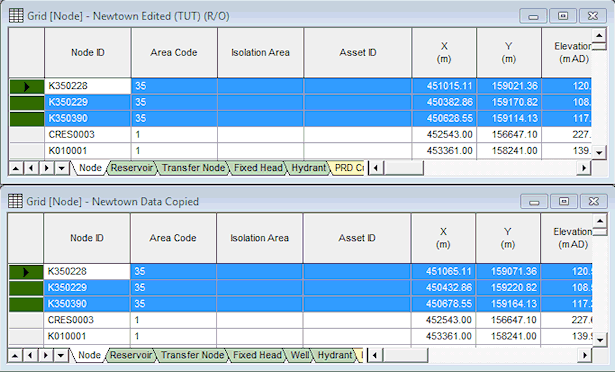Open Hydrant tab in Data Copied grid
This screenshot has height=372, width=615.
pos(335,355)
